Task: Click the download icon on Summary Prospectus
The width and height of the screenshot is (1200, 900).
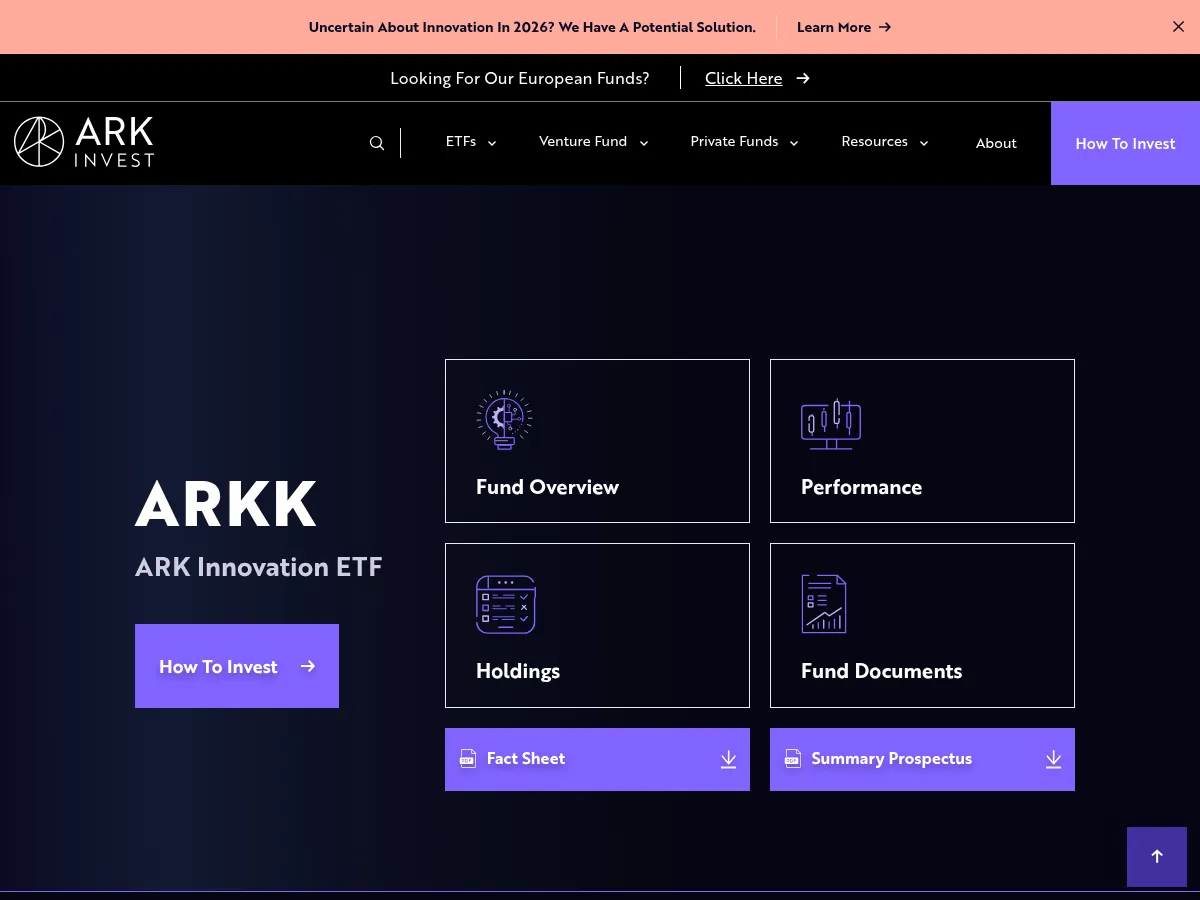Action: 1053,759
